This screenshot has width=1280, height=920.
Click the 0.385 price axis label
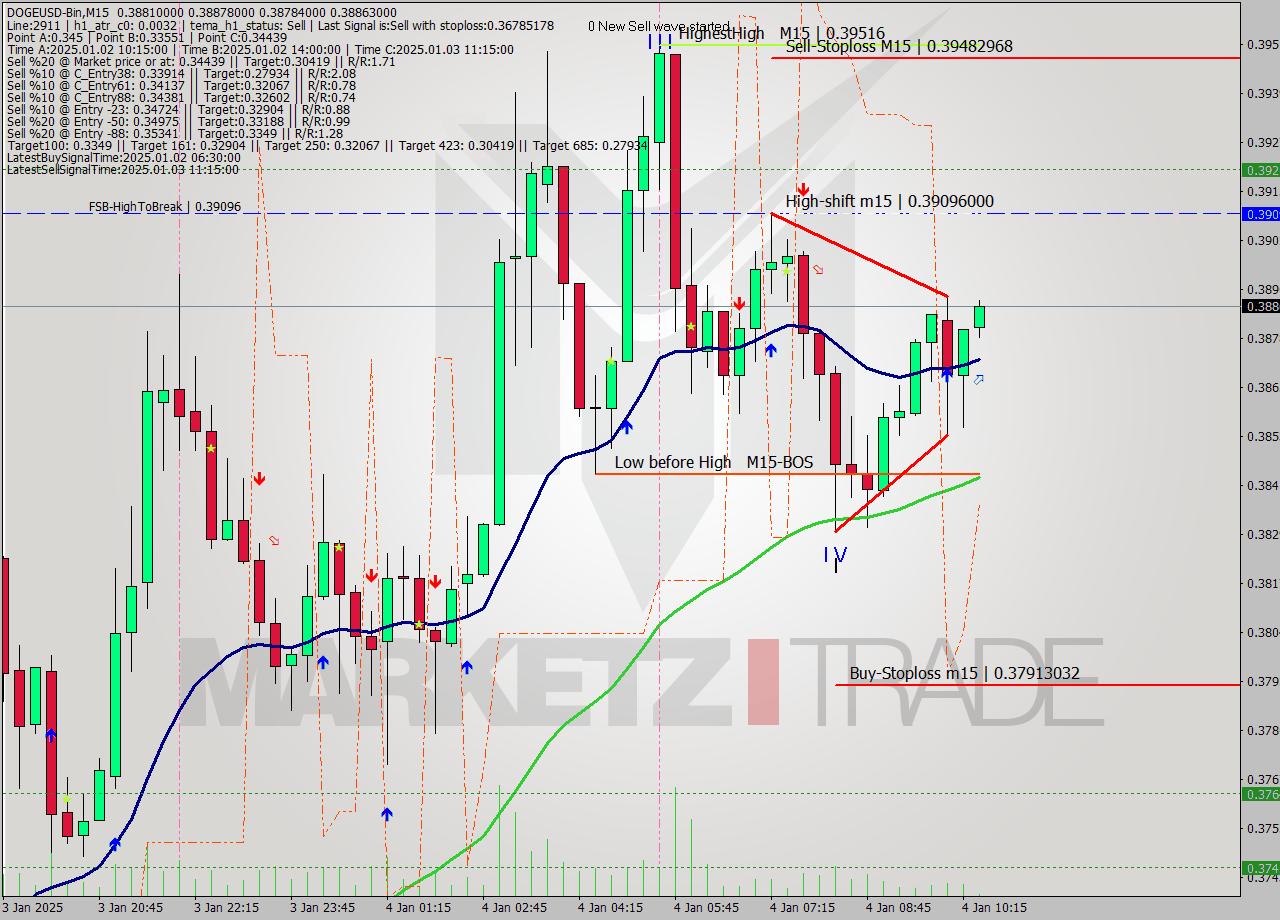(x=1262, y=437)
